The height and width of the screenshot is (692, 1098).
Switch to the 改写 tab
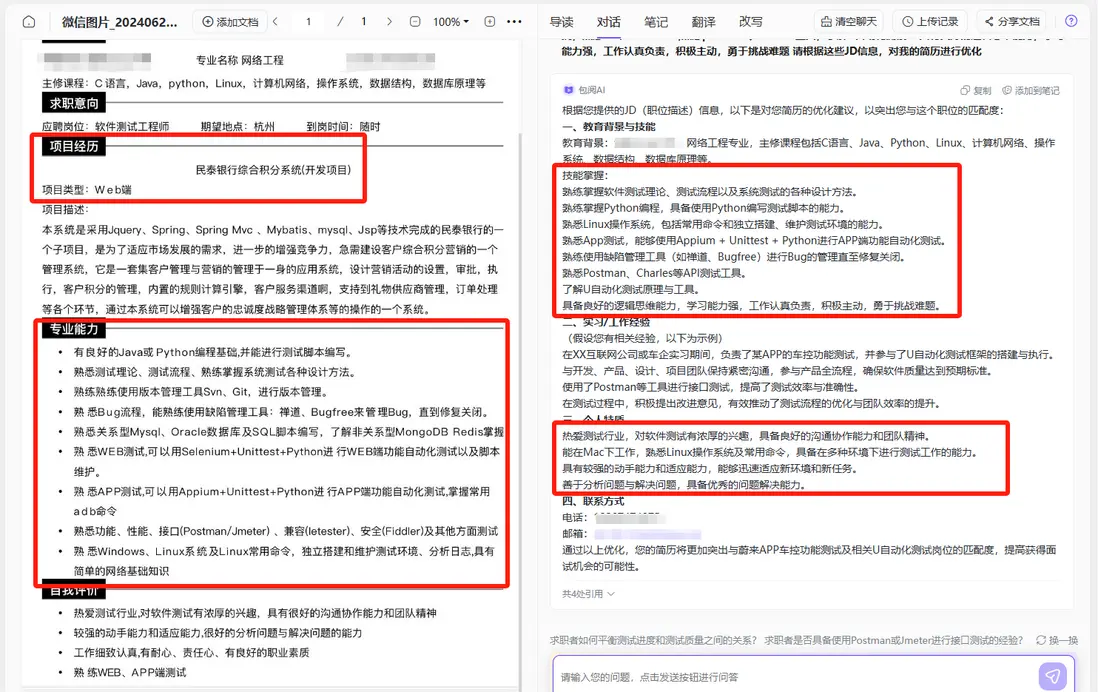[x=751, y=22]
